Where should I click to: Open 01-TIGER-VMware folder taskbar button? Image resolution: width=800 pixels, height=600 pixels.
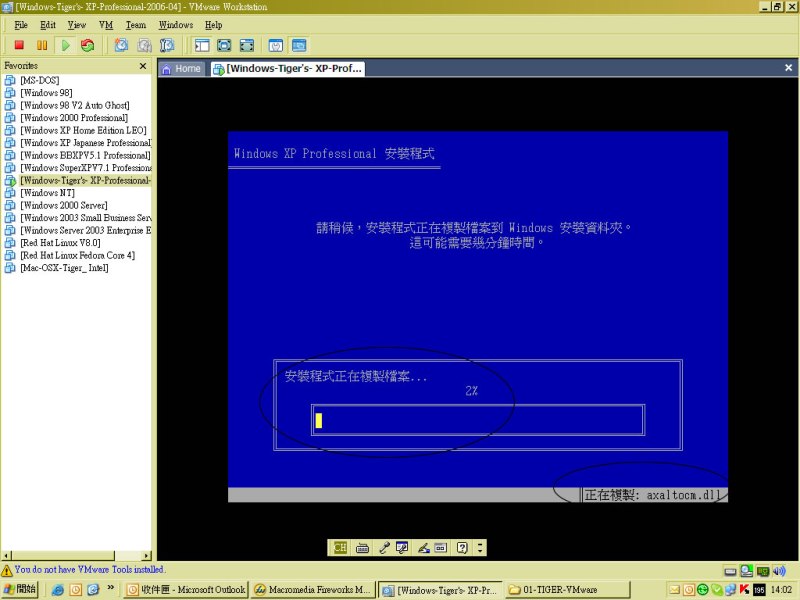(568, 590)
